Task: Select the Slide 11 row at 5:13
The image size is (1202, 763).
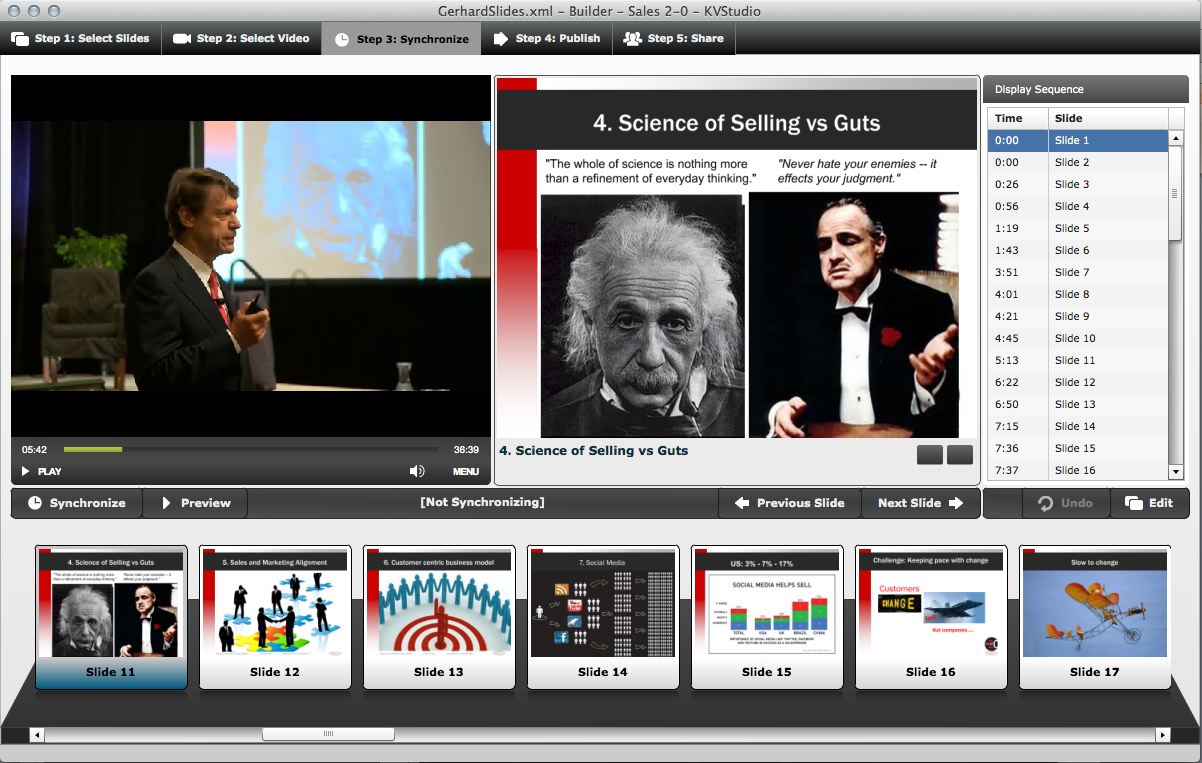Action: tap(1077, 360)
